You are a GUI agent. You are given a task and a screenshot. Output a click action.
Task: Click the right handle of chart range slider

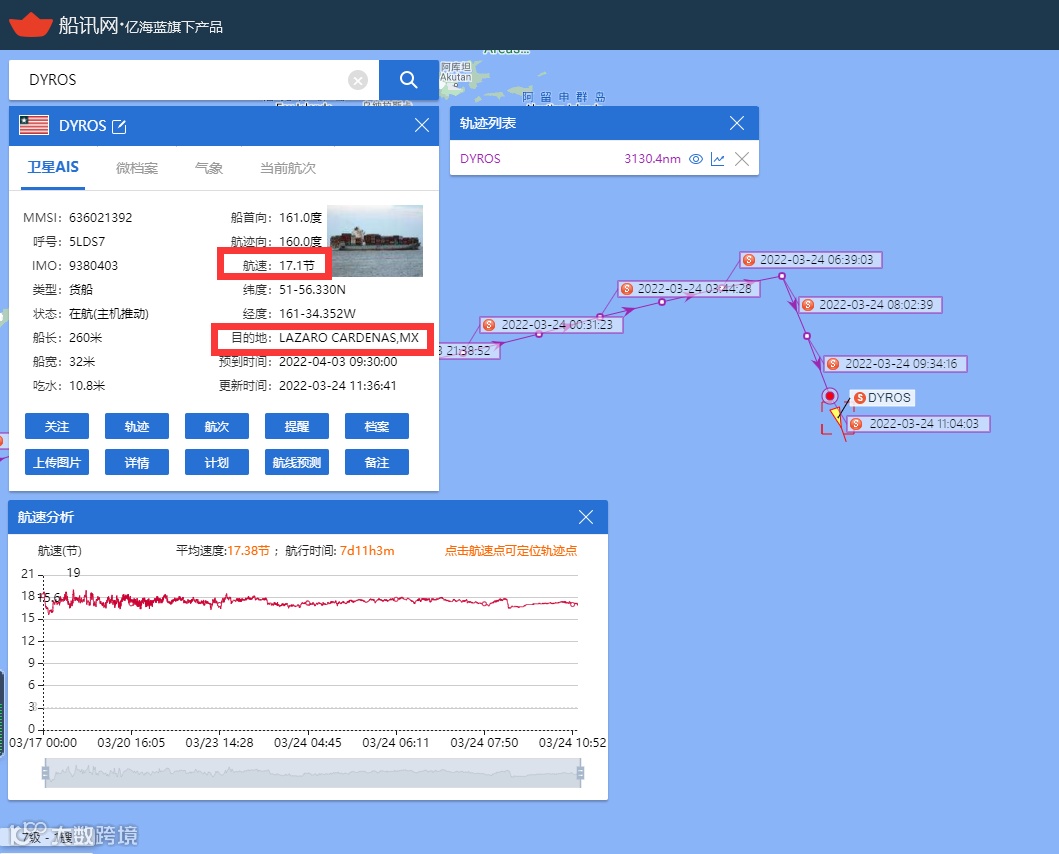coord(580,773)
